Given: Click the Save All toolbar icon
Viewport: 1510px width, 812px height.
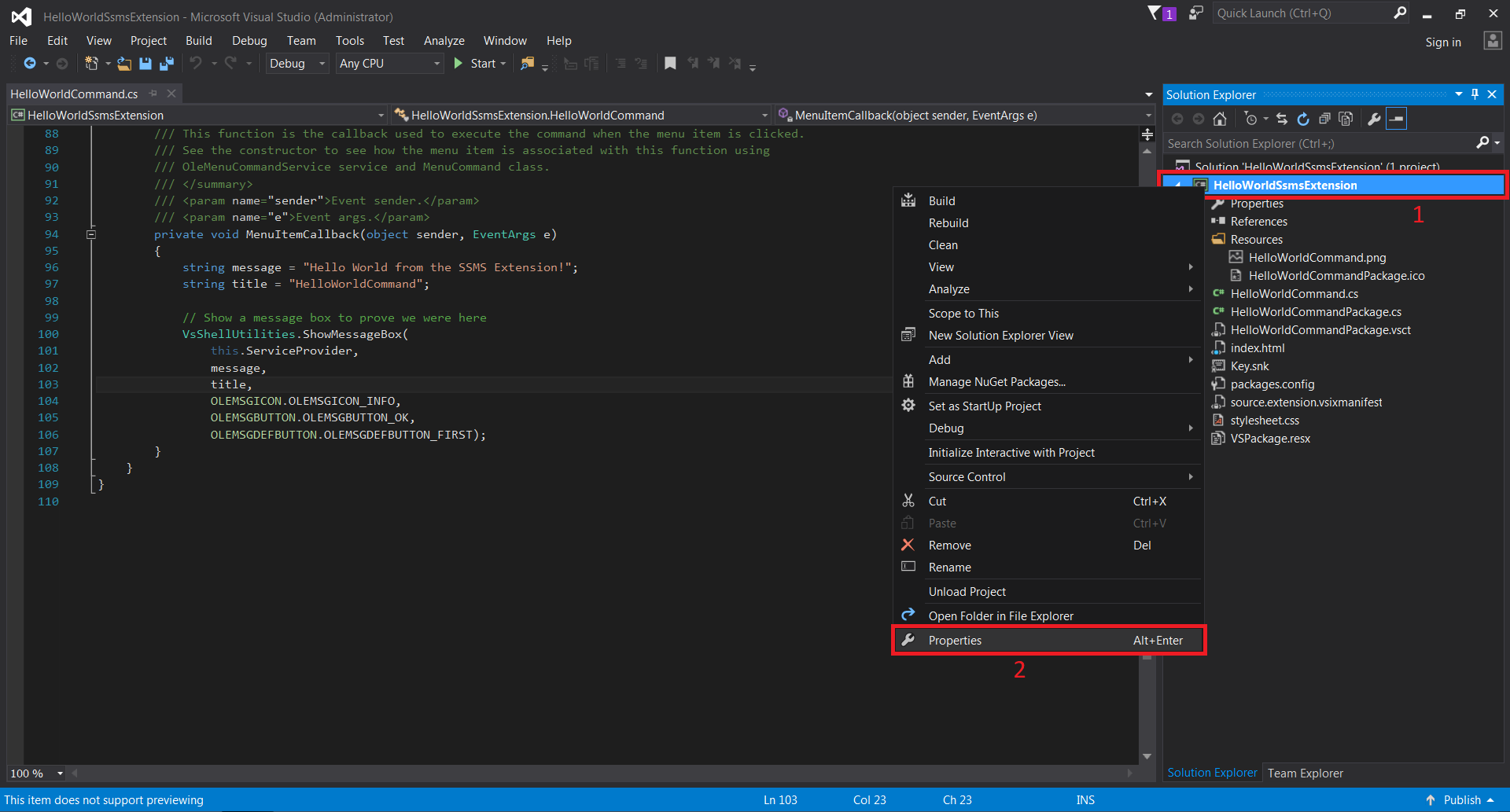Looking at the screenshot, I should tap(167, 64).
